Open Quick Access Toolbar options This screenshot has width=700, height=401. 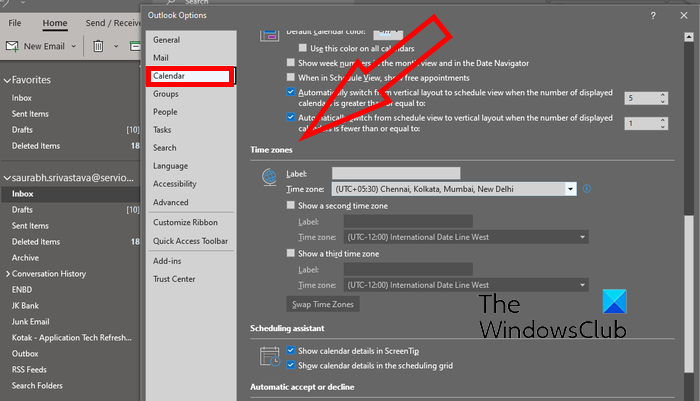(x=191, y=241)
